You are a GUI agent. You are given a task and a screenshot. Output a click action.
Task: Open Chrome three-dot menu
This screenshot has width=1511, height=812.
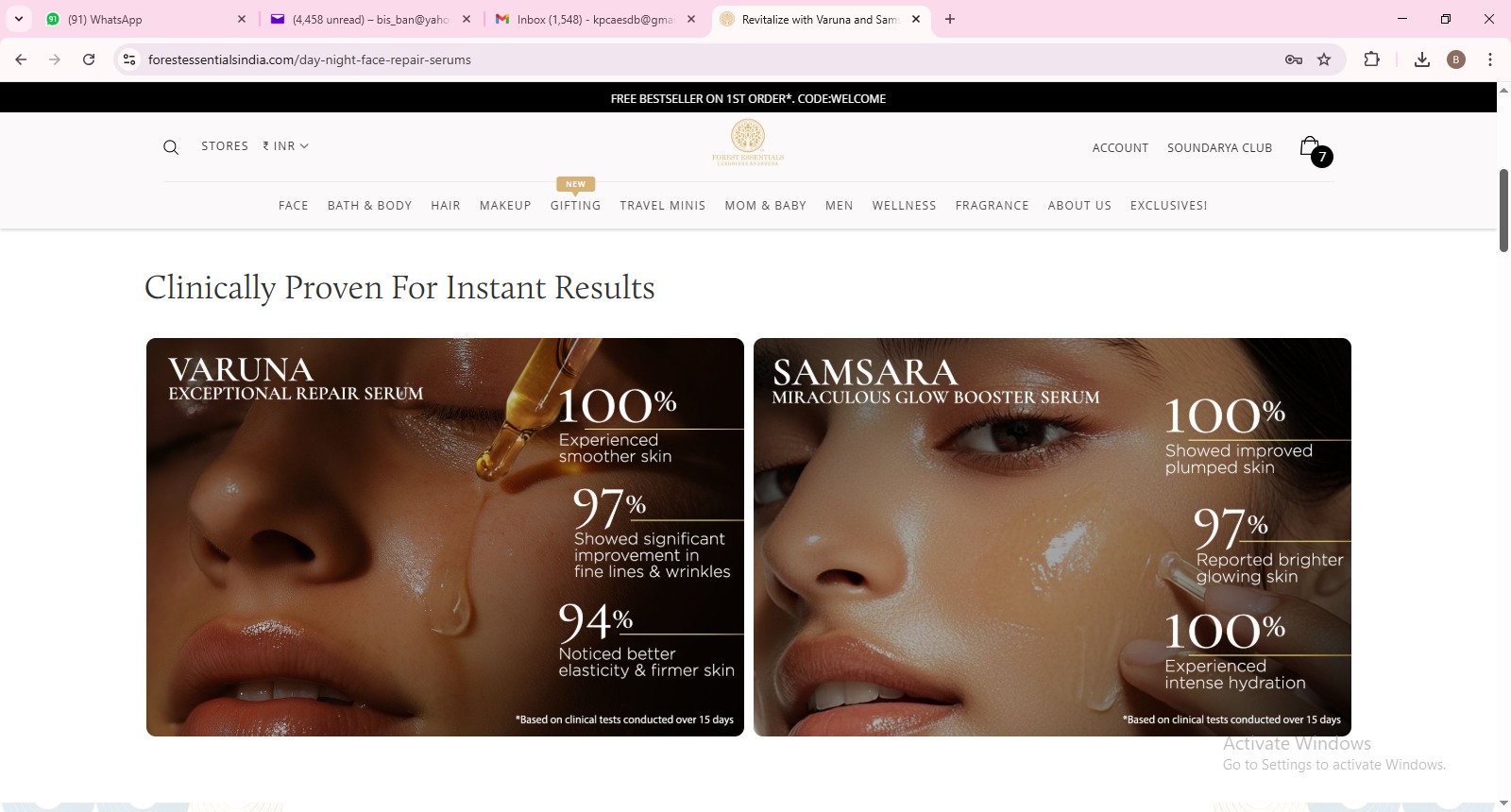click(1490, 59)
